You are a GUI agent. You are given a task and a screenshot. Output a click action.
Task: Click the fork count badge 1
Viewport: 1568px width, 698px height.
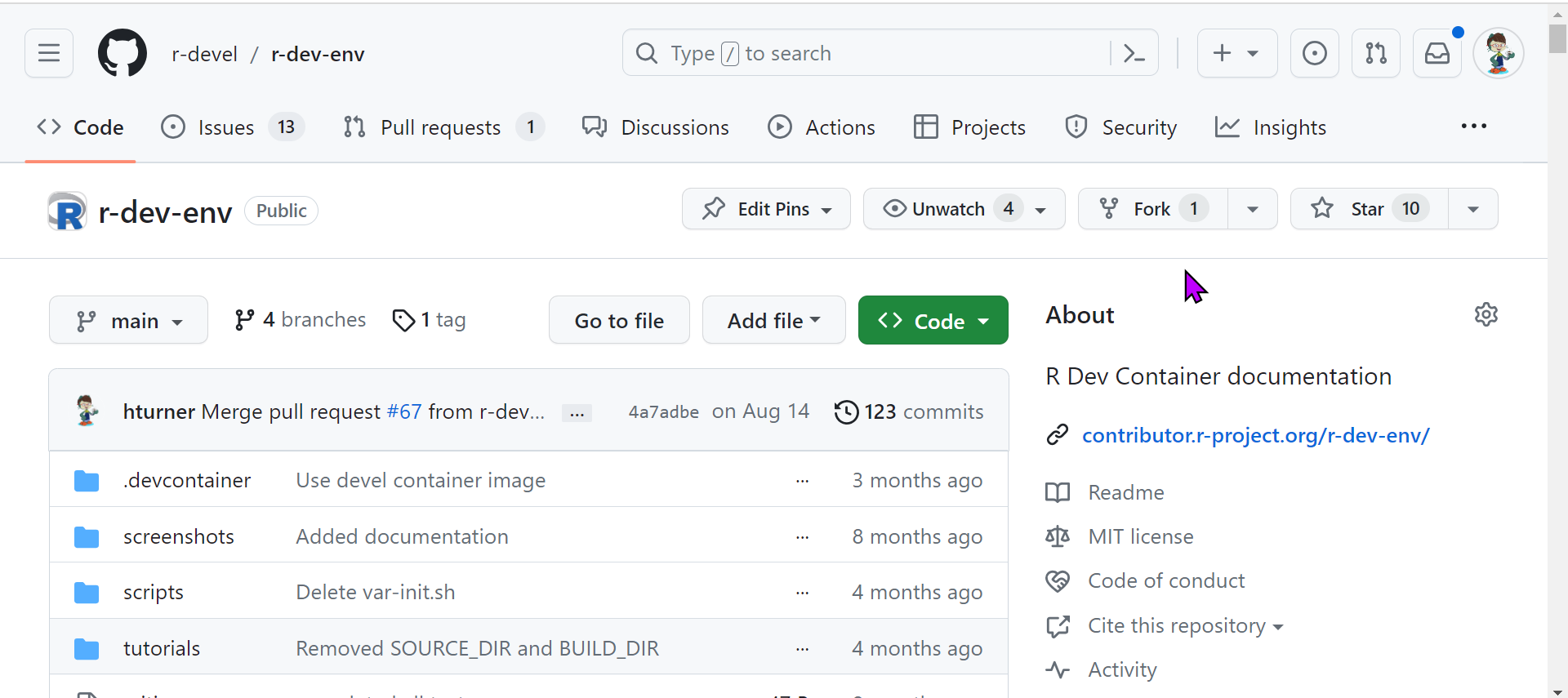(x=1194, y=209)
